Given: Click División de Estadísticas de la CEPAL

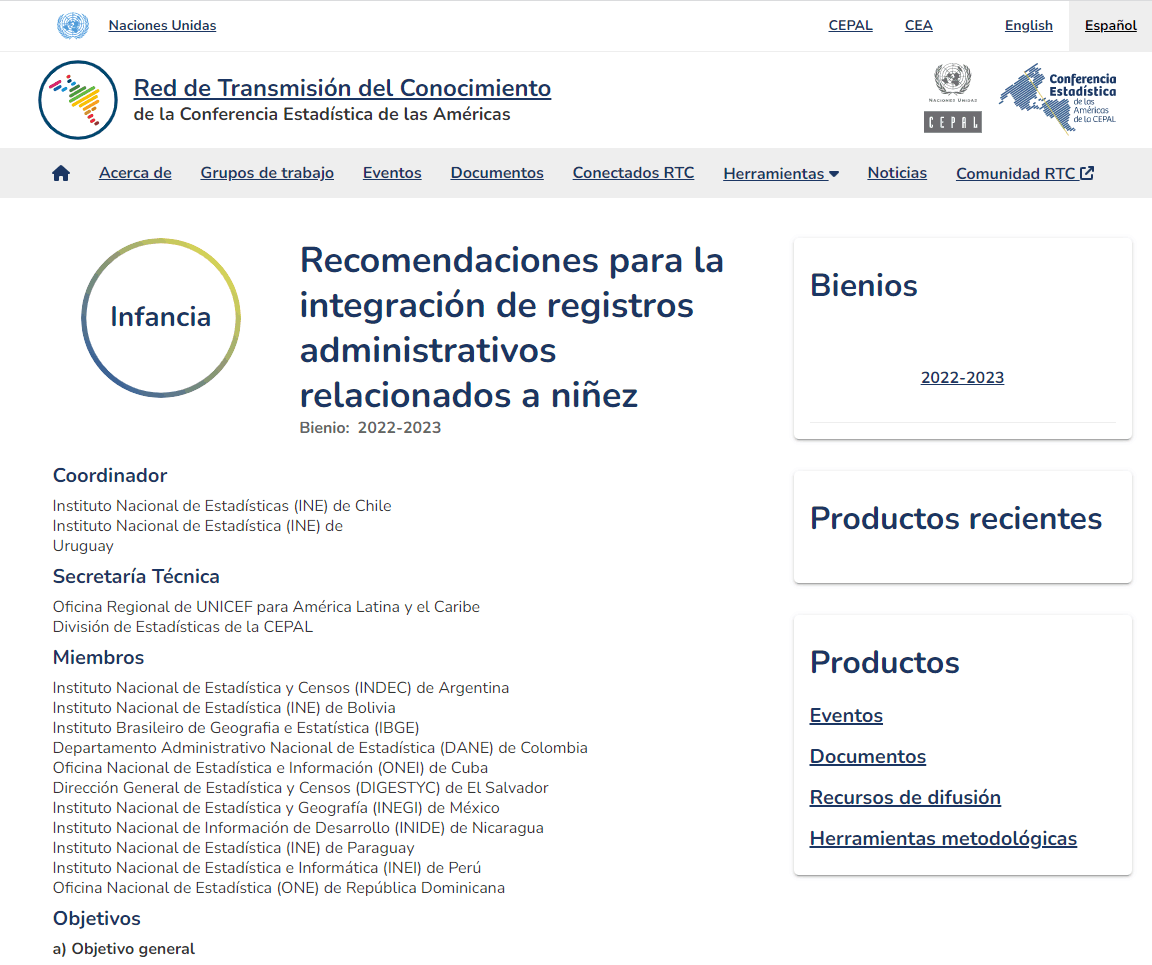Looking at the screenshot, I should tap(183, 627).
